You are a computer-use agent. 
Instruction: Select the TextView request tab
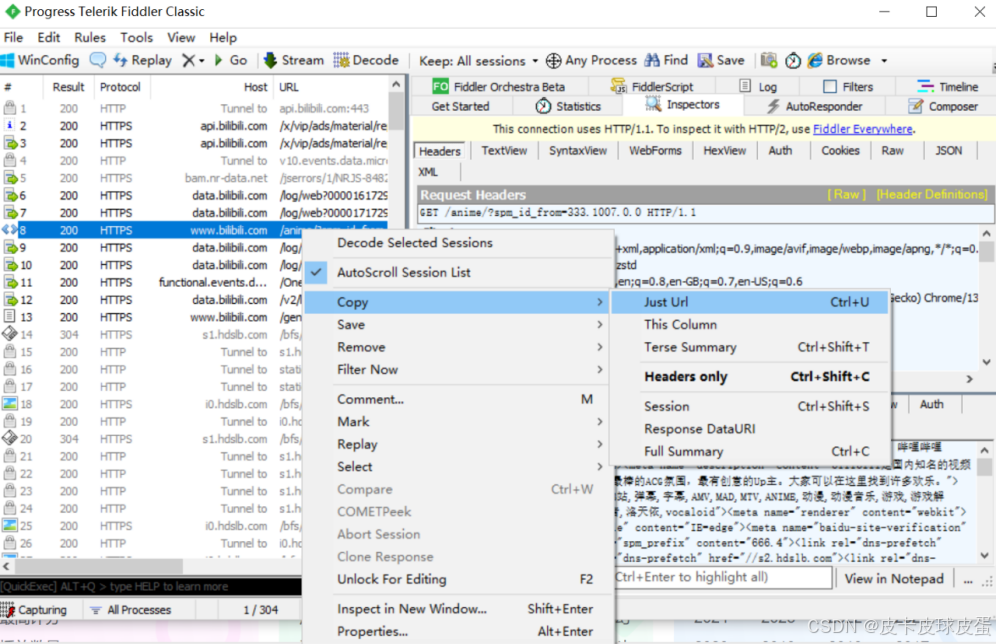(504, 151)
